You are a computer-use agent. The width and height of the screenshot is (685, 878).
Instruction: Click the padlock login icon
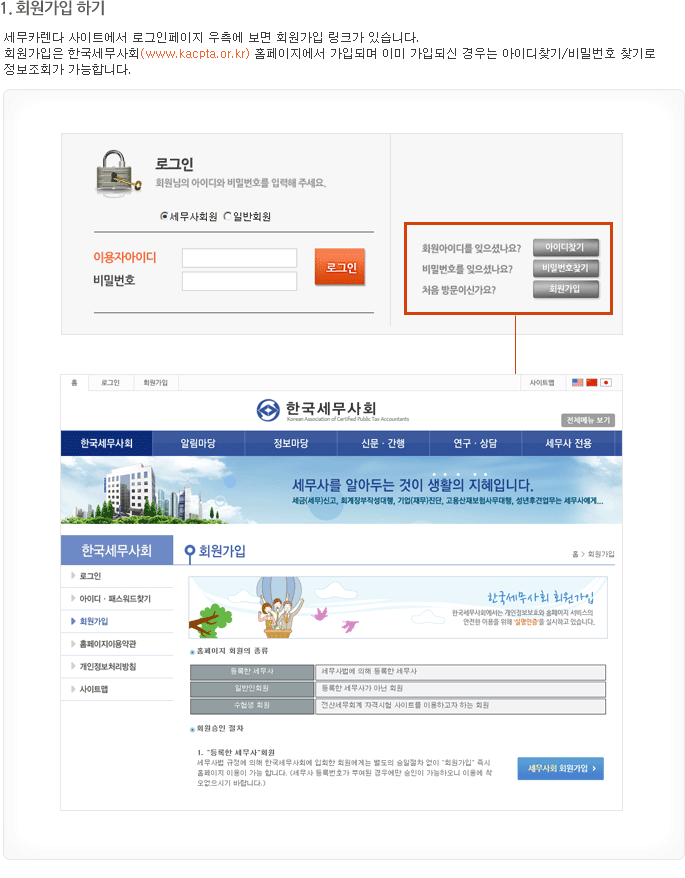click(118, 171)
